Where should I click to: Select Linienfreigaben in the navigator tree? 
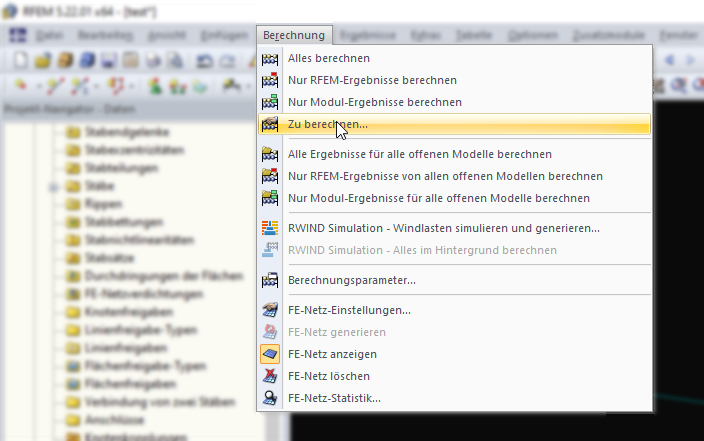click(x=126, y=348)
